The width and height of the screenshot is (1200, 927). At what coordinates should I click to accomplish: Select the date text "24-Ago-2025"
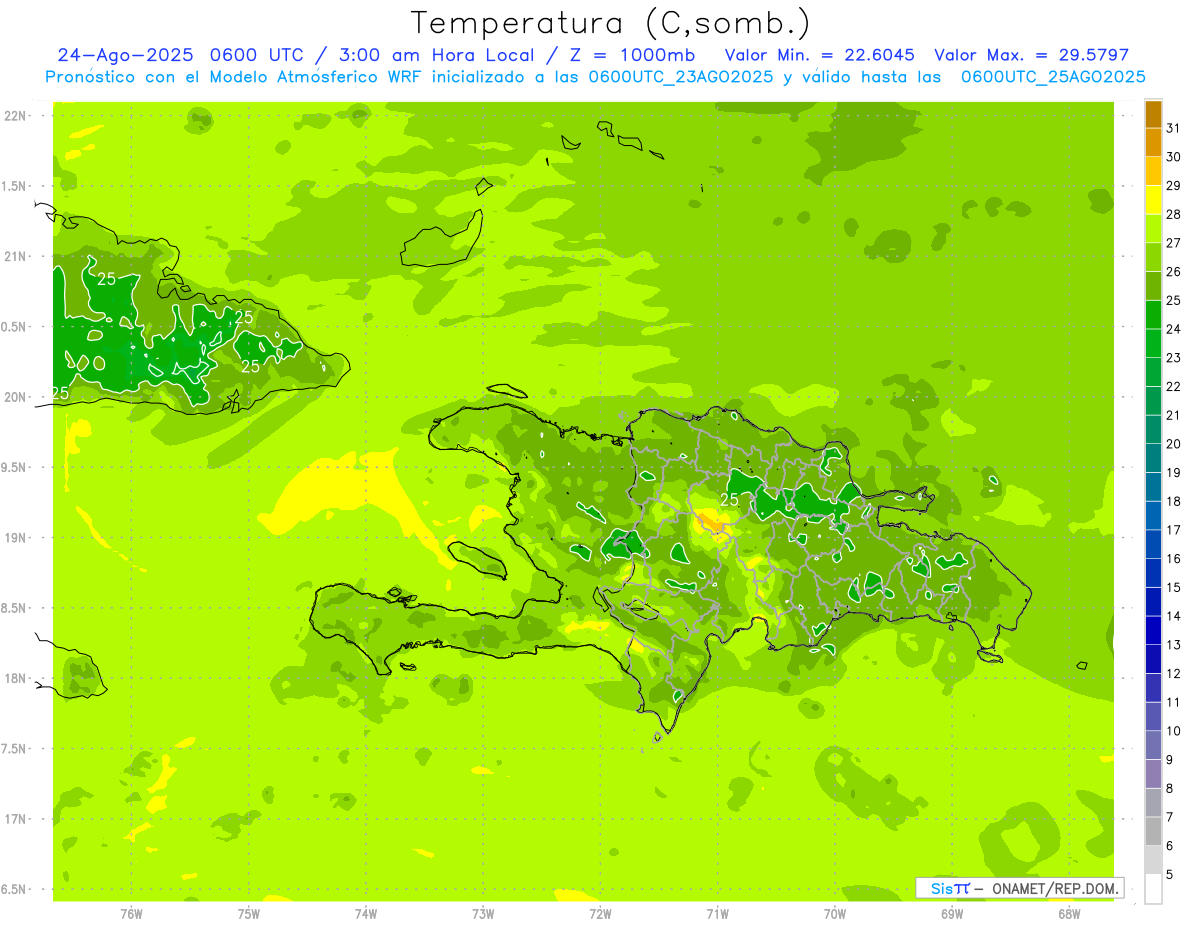click(123, 55)
